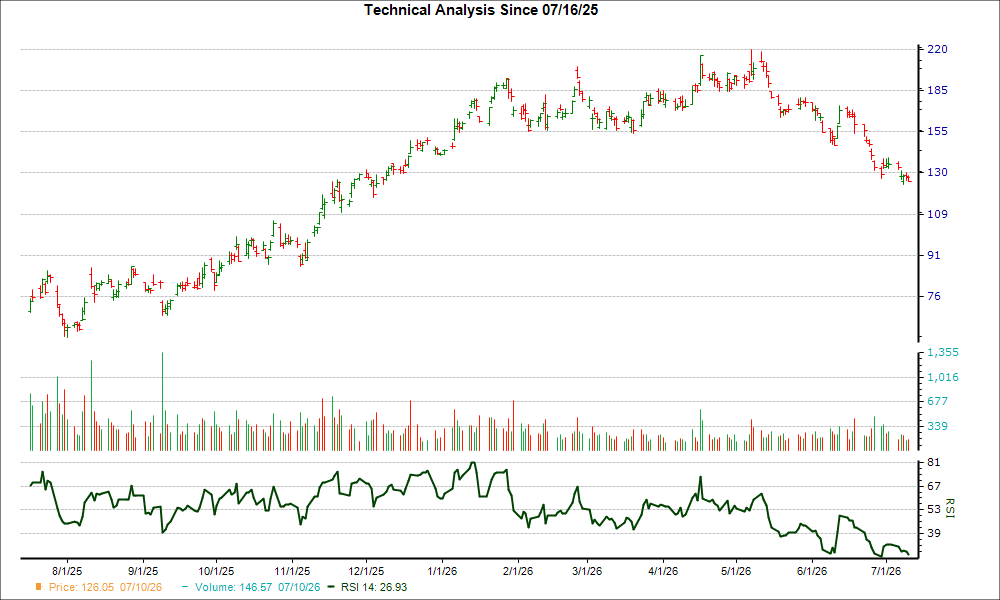The image size is (1000, 600).
Task: Click the teal Volume legend dash
Action: pyautogui.click(x=185, y=587)
